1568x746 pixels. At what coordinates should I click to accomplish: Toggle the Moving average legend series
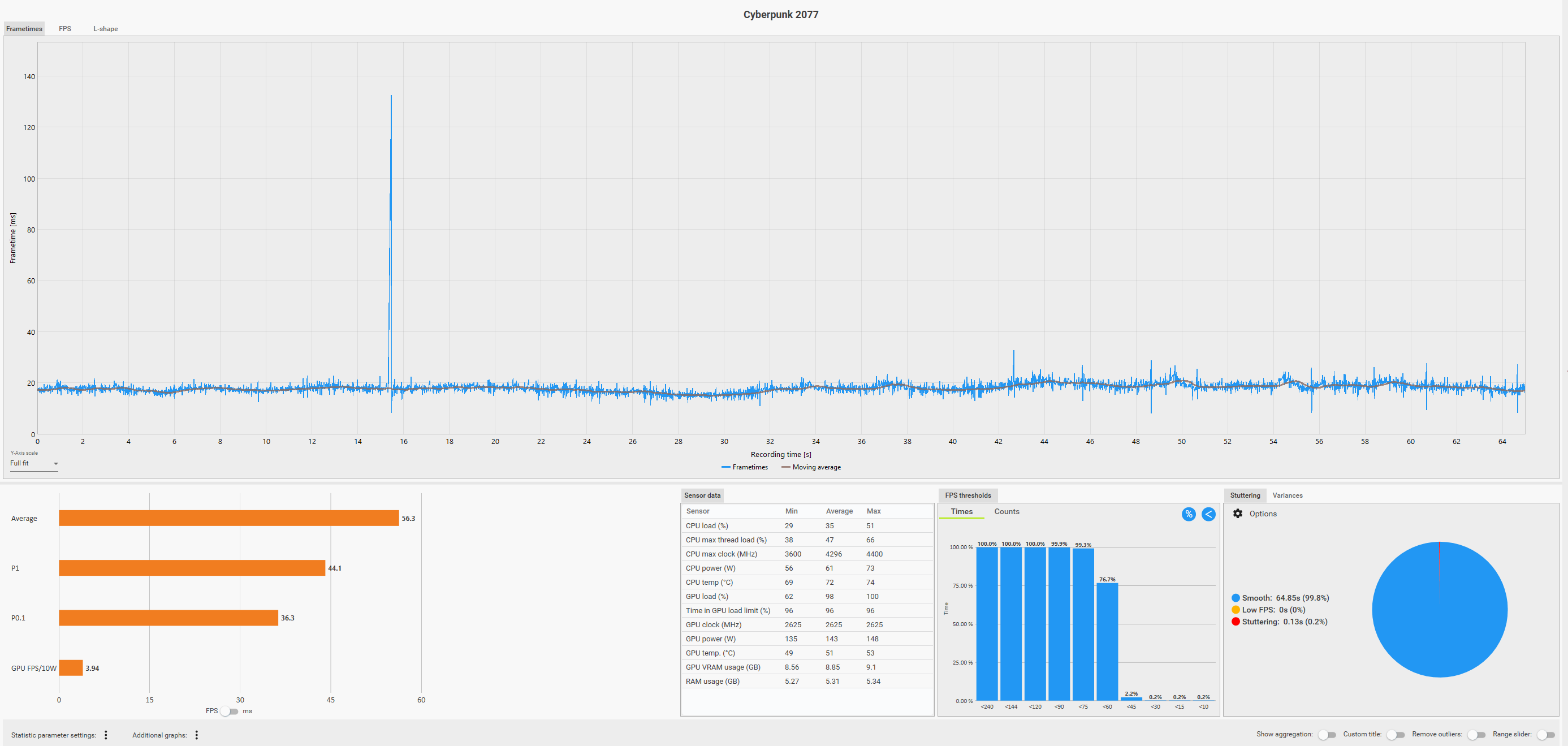click(811, 467)
